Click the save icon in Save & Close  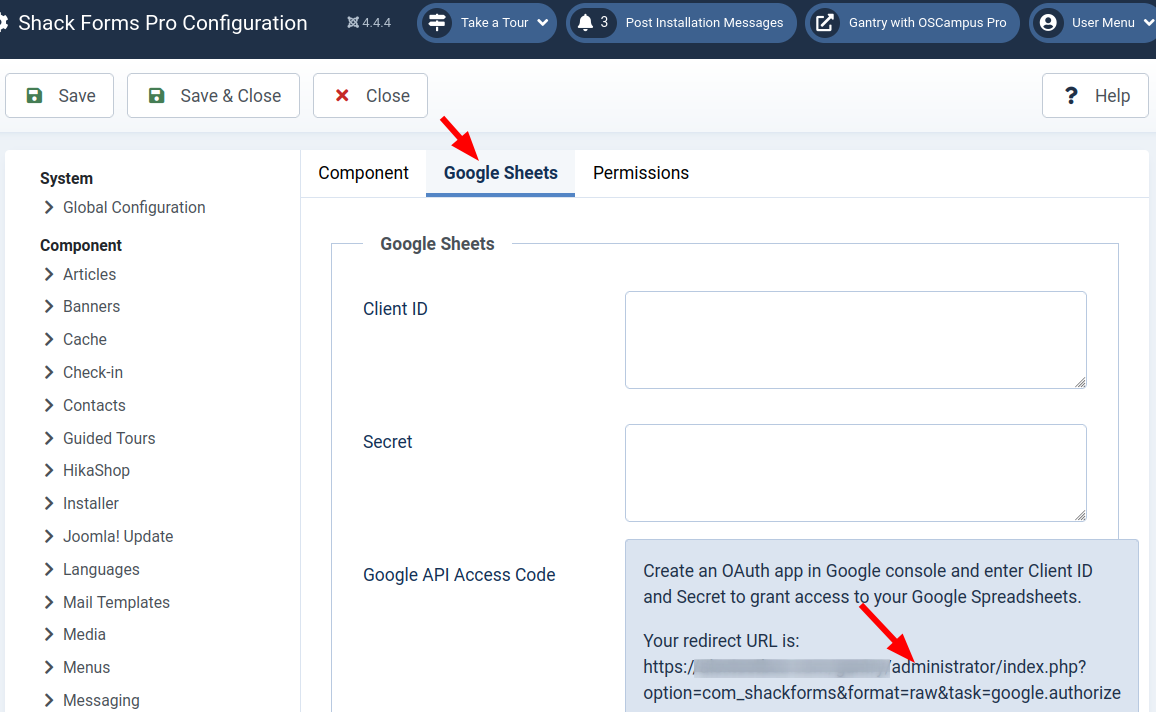156,96
